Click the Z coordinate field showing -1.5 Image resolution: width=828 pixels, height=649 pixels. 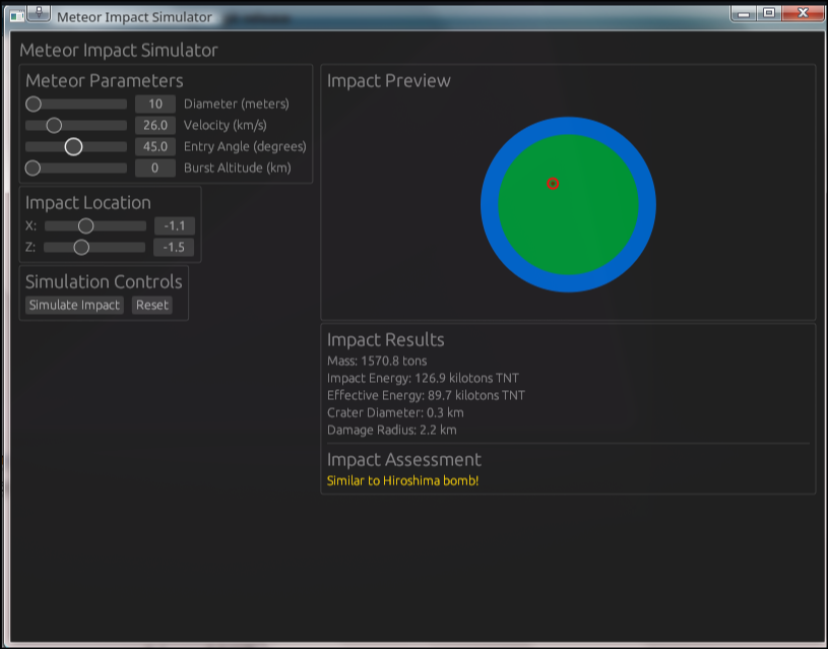[172, 247]
